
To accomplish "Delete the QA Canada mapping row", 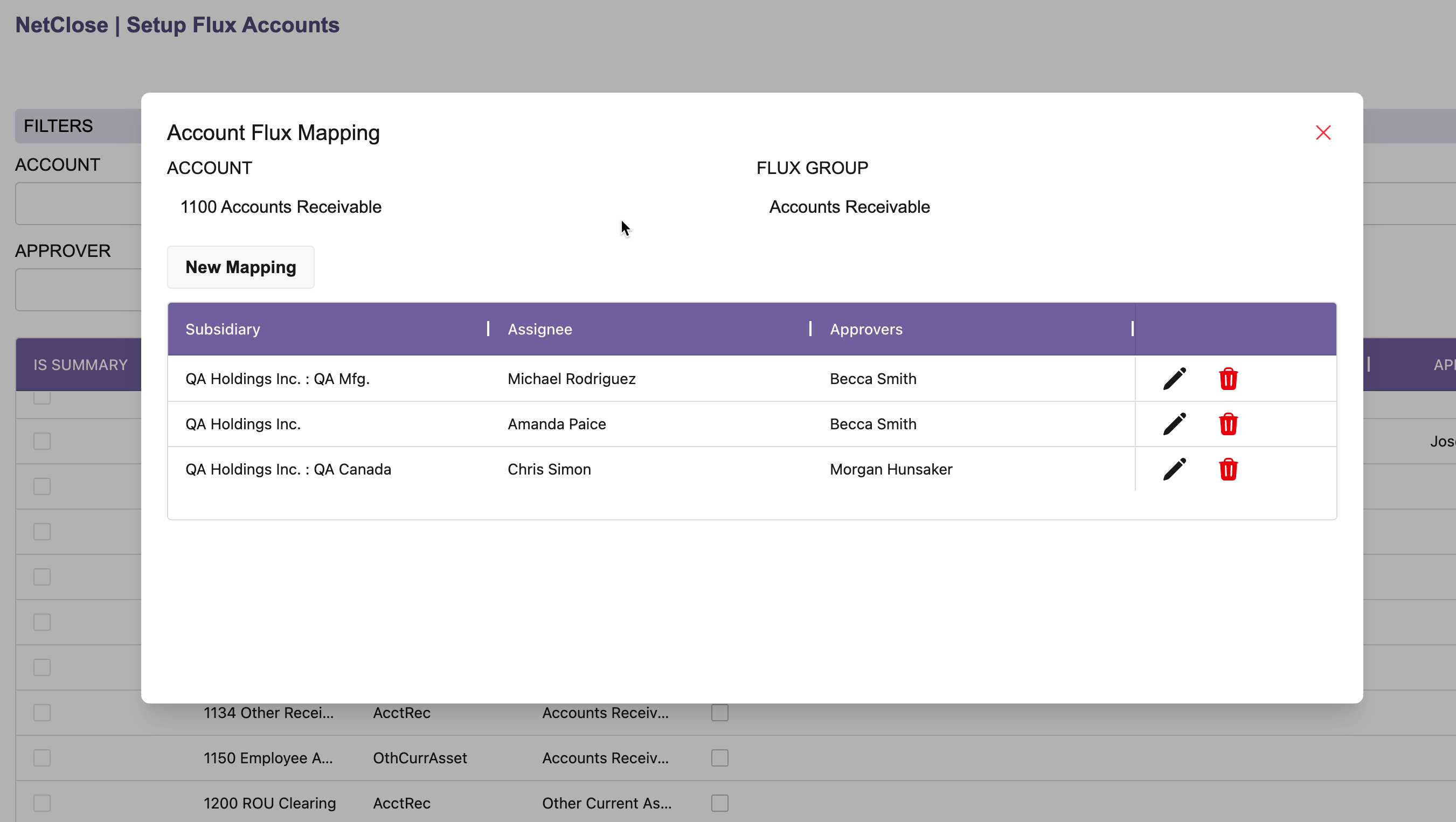I will tap(1228, 470).
